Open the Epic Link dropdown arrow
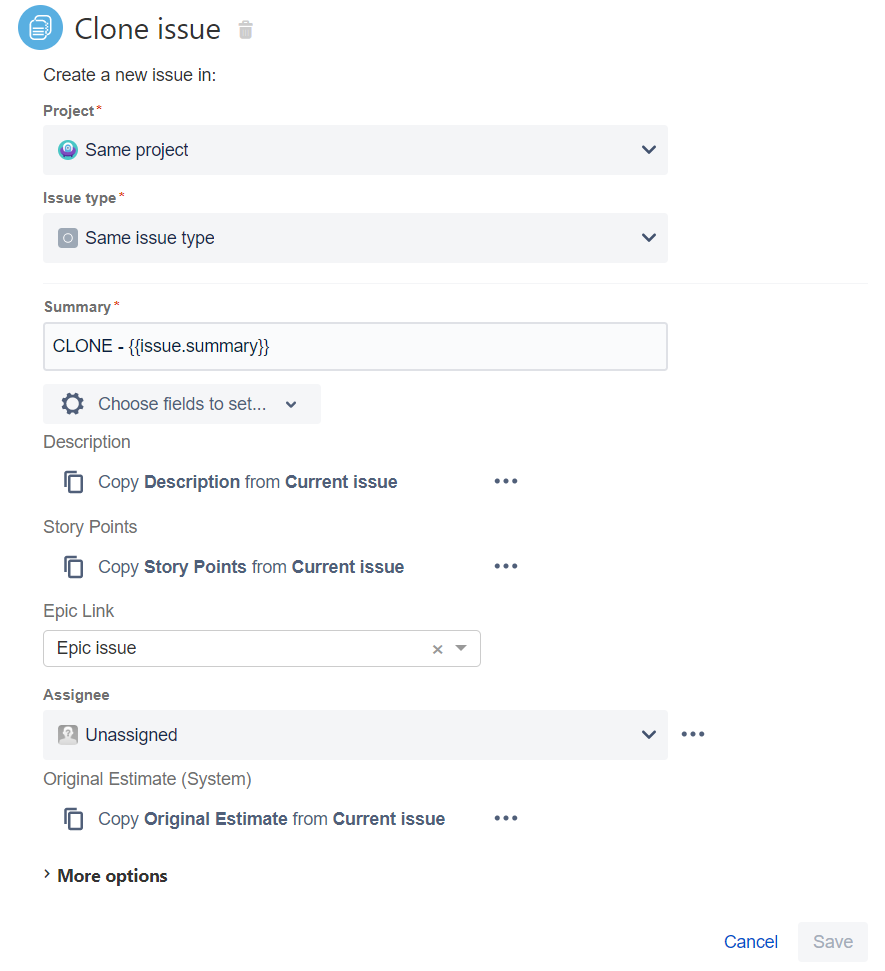Viewport: 885px width, 971px height. click(461, 648)
